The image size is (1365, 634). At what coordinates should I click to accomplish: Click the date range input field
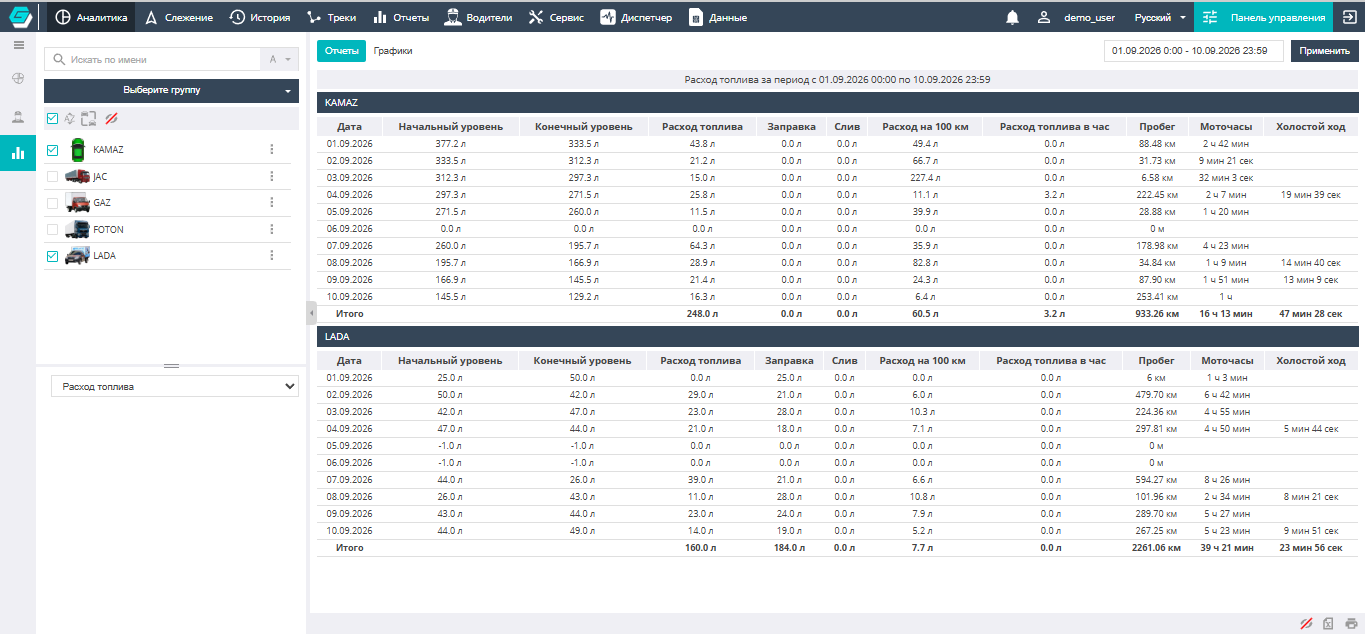click(1194, 51)
